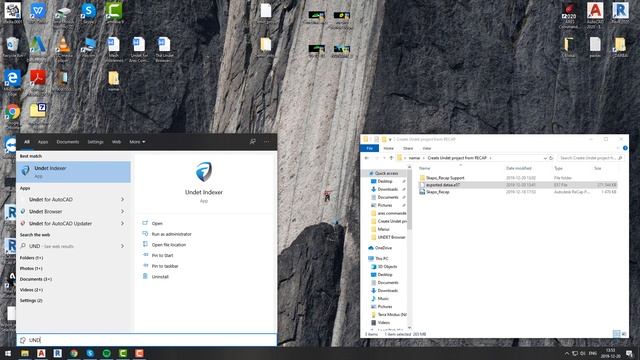Click Explorer up one level arrow
The image size is (640, 360).
click(x=391, y=158)
